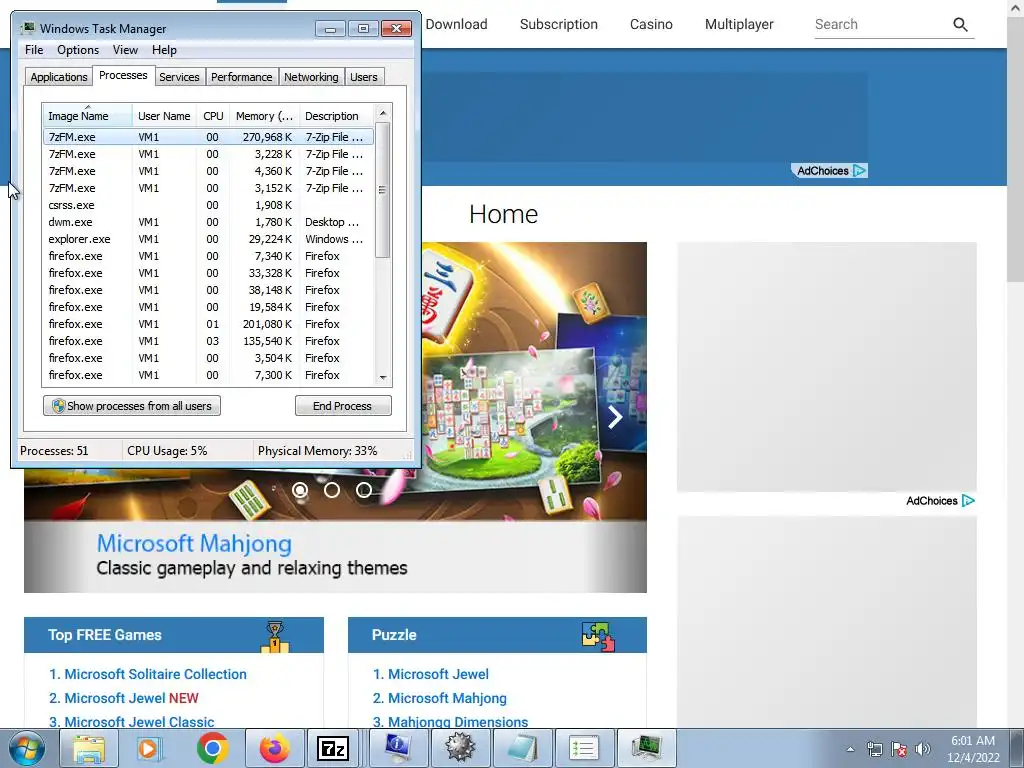Launch Windows Media Player from taskbar
This screenshot has height=768, width=1024.
pos(150,748)
